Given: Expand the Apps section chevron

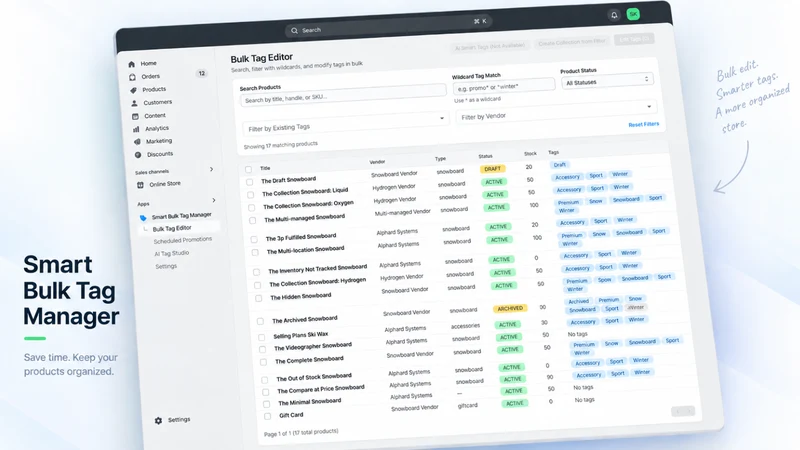Looking at the screenshot, I should pos(213,200).
